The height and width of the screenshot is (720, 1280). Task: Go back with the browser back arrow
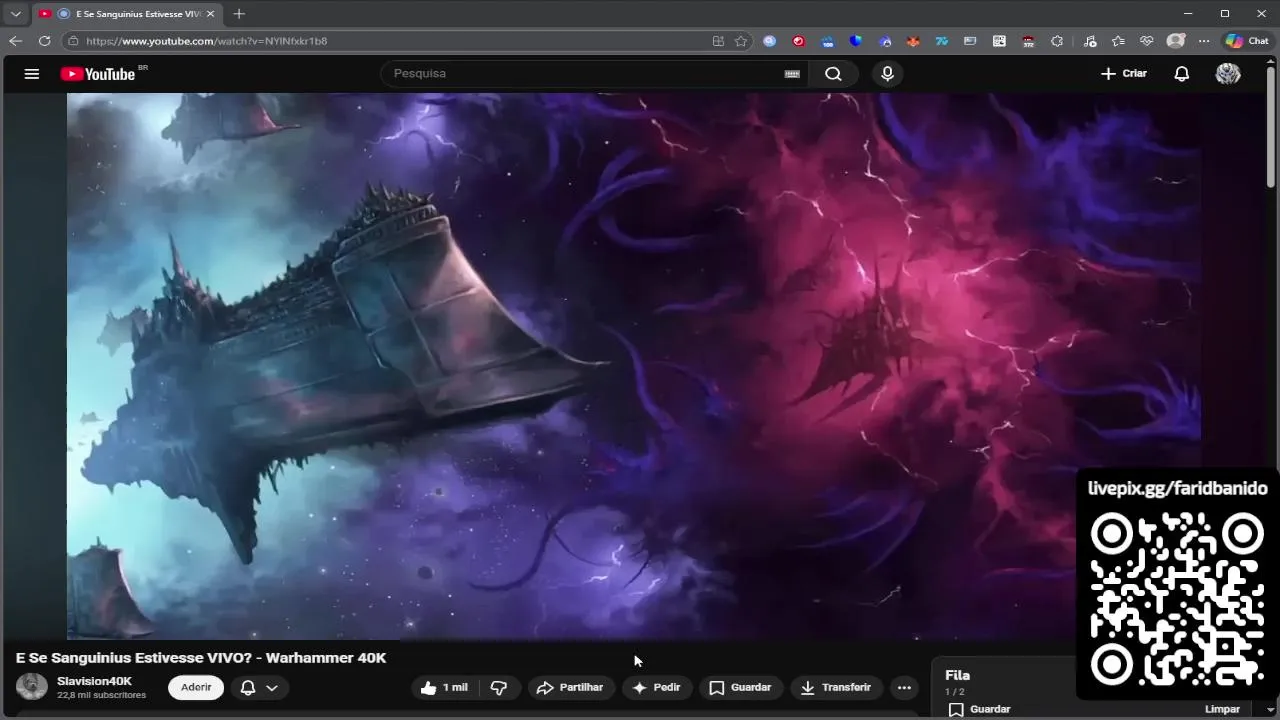pos(15,41)
